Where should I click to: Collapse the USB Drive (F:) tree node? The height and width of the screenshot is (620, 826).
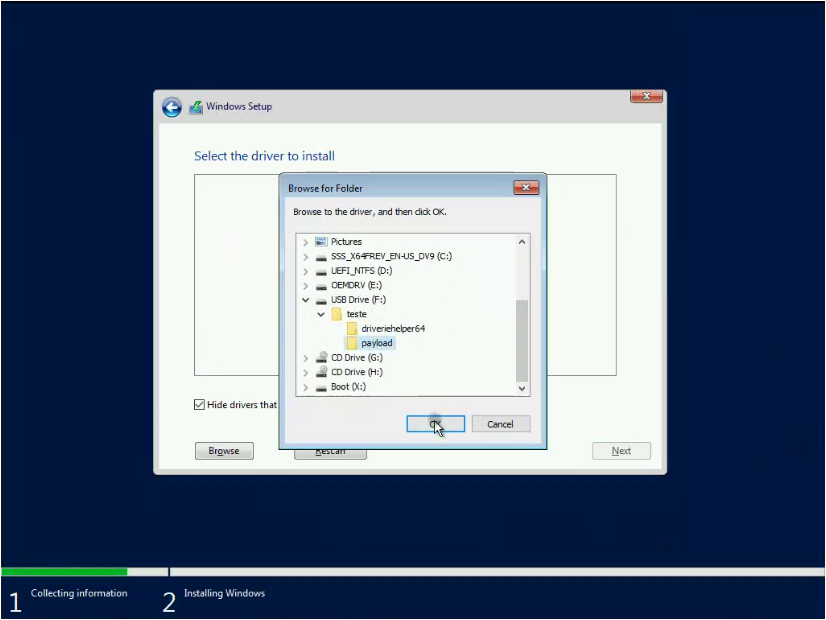(306, 299)
